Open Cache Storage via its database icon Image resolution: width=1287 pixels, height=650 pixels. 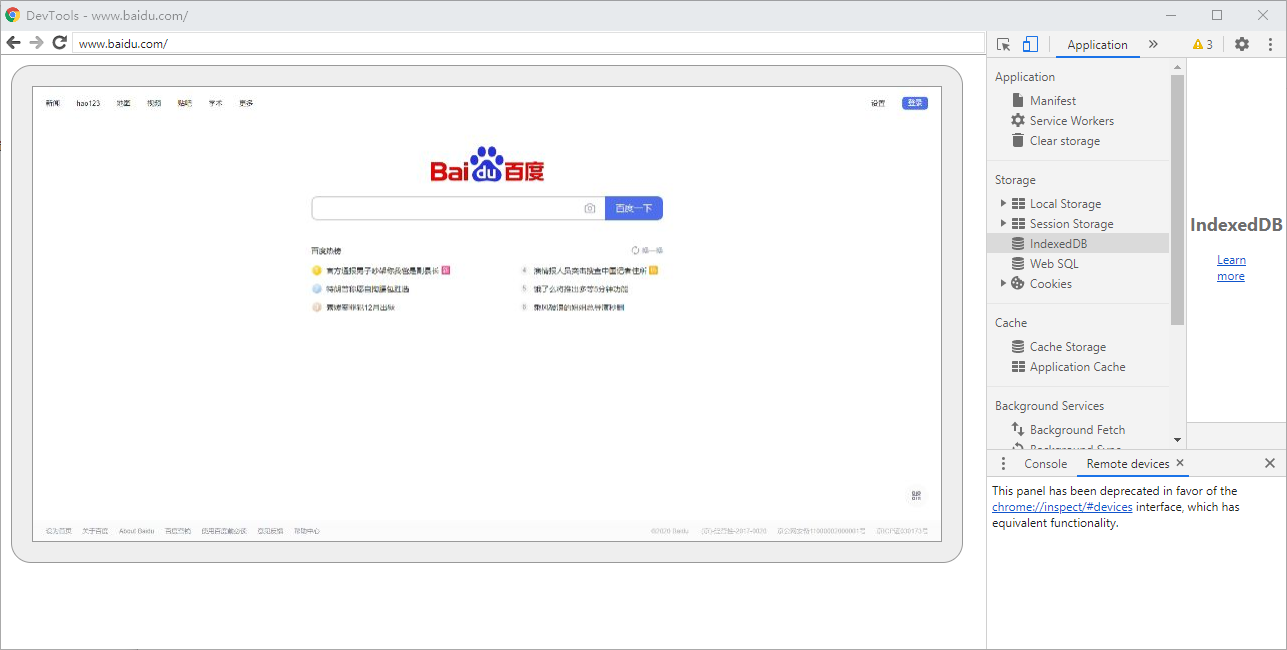(1018, 346)
